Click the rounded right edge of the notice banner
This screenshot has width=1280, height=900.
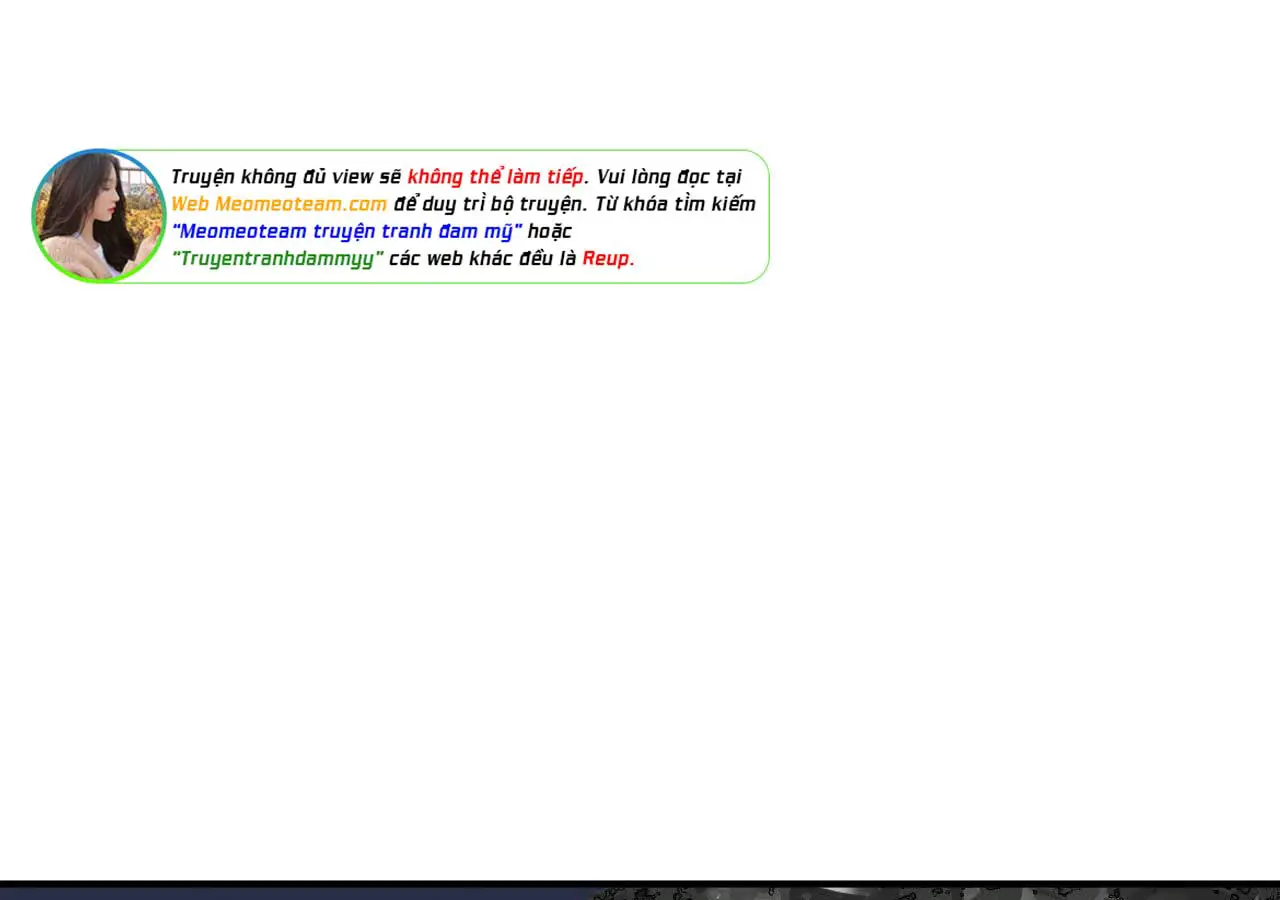click(767, 216)
